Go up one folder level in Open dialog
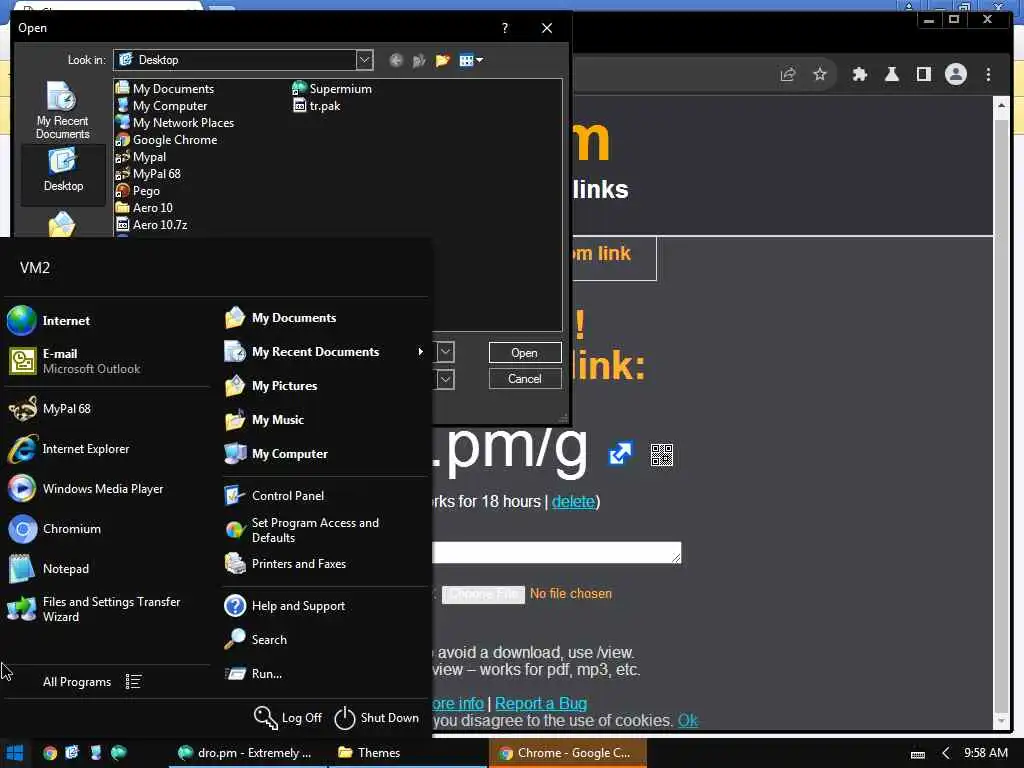 419,61
